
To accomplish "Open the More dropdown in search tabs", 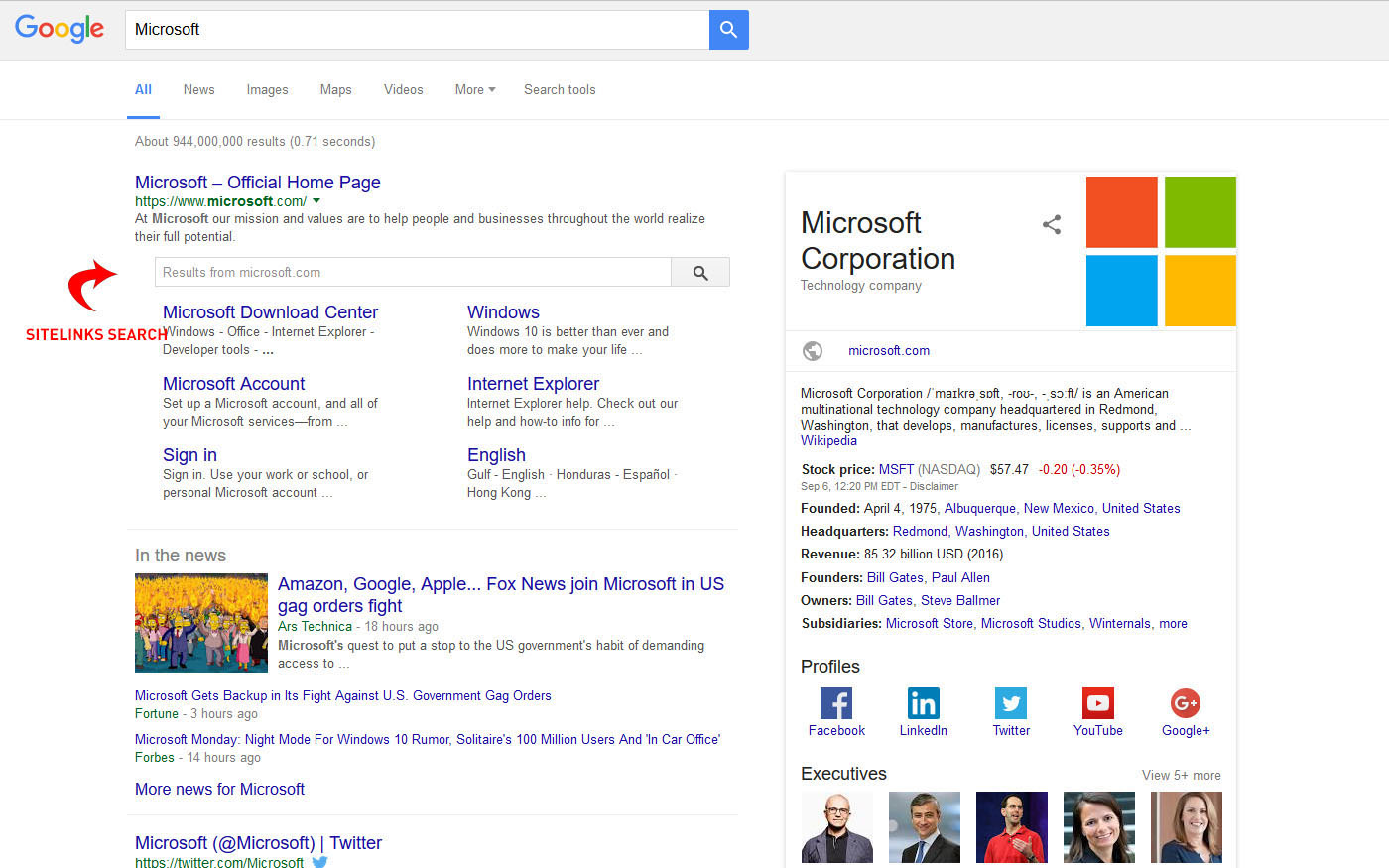I will point(475,89).
